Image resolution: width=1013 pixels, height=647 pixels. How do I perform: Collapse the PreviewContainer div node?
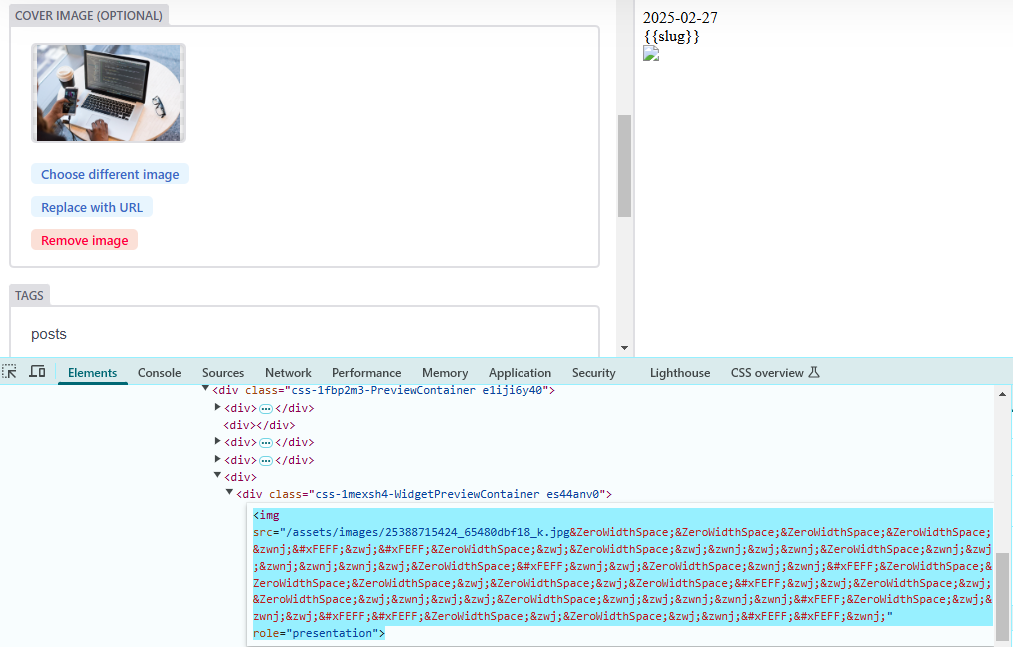206,390
